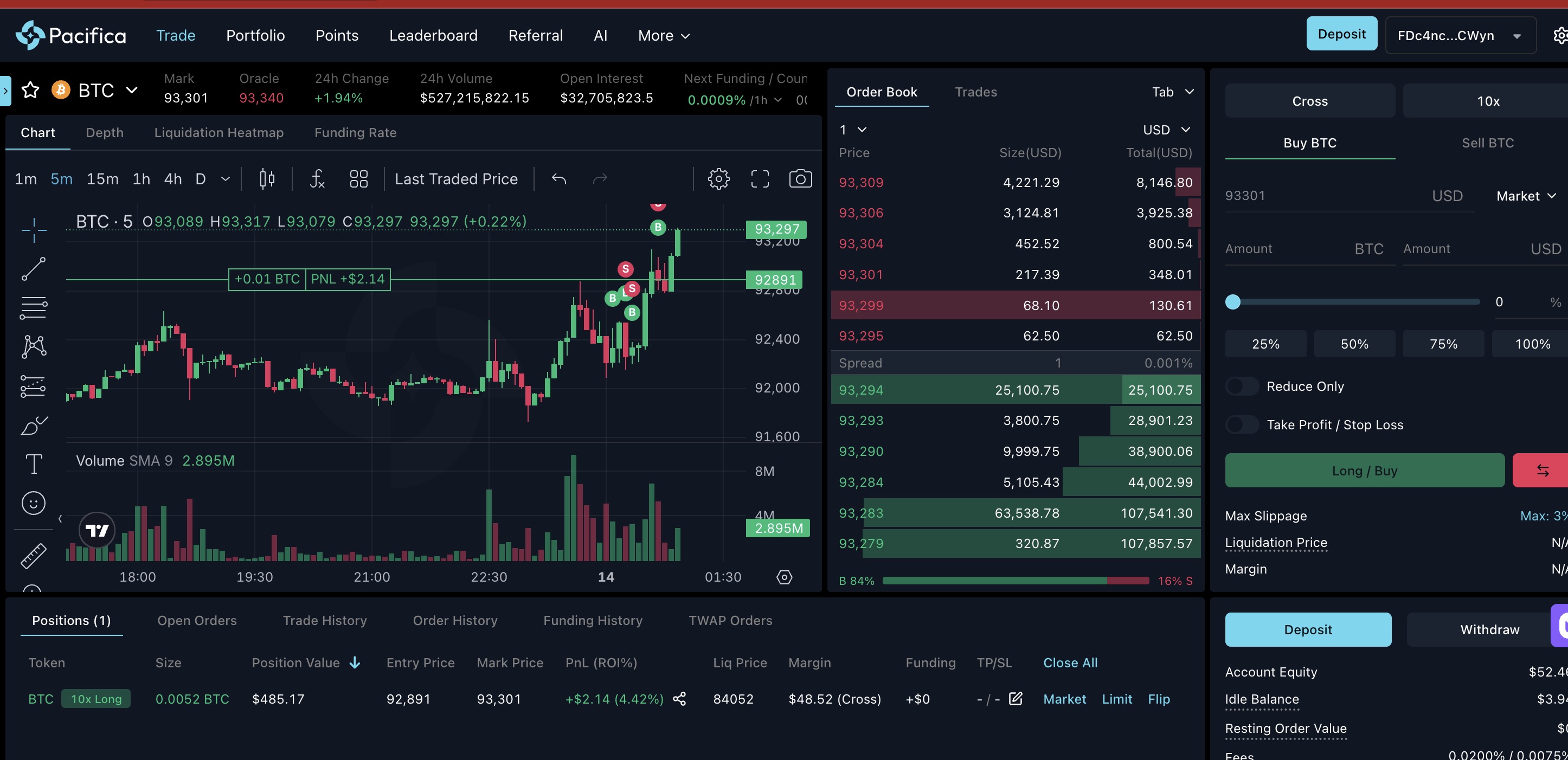
Task: Click the Long / Buy button
Action: [x=1364, y=471]
